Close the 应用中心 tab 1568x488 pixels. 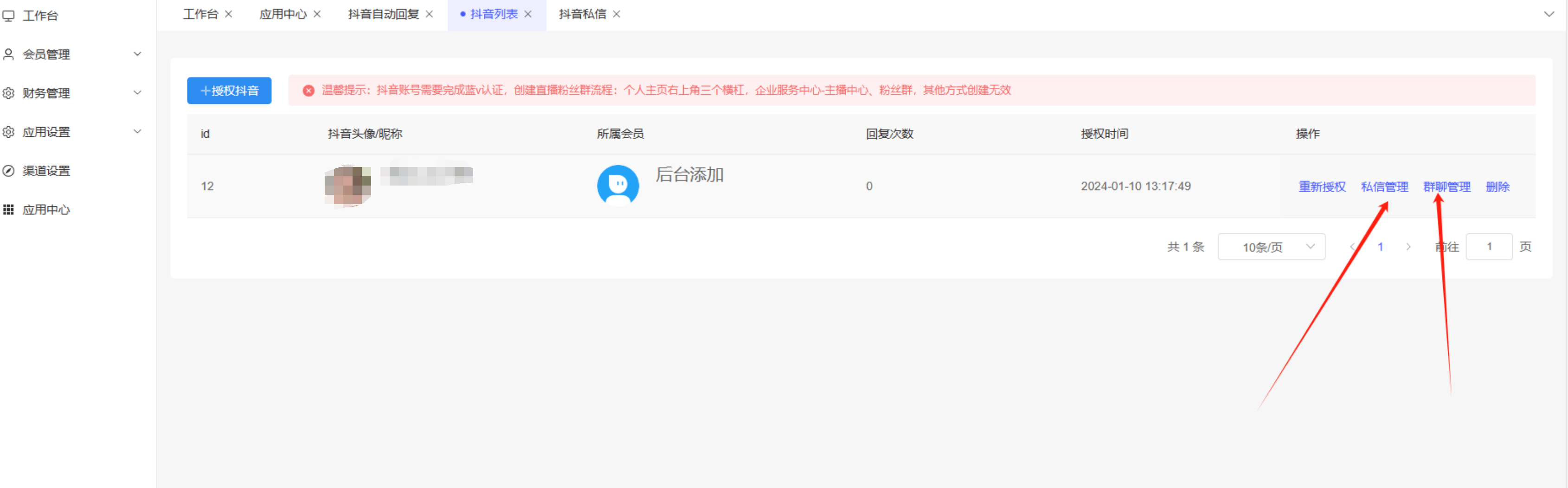[317, 14]
